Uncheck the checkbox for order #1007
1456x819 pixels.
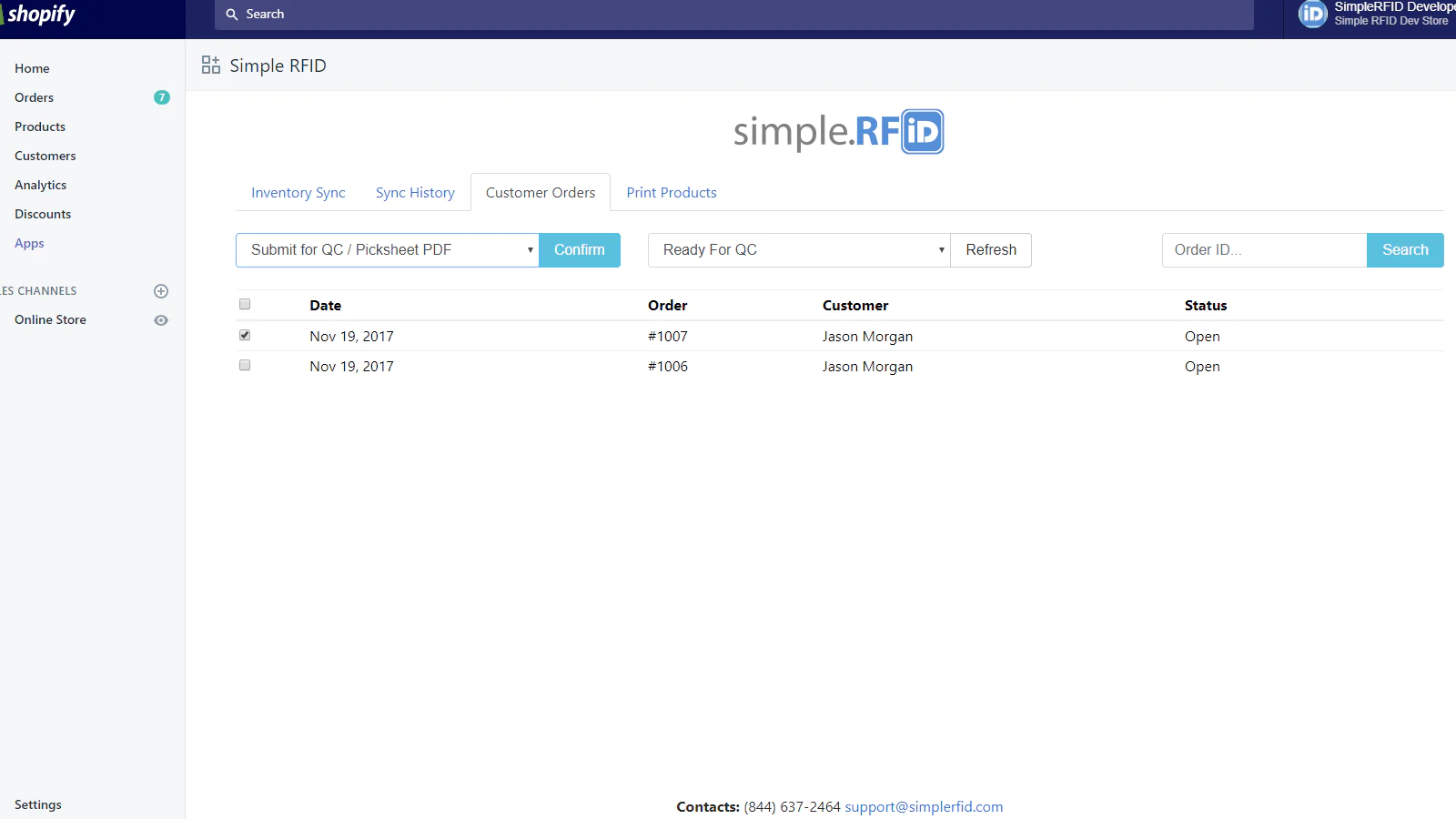click(245, 335)
